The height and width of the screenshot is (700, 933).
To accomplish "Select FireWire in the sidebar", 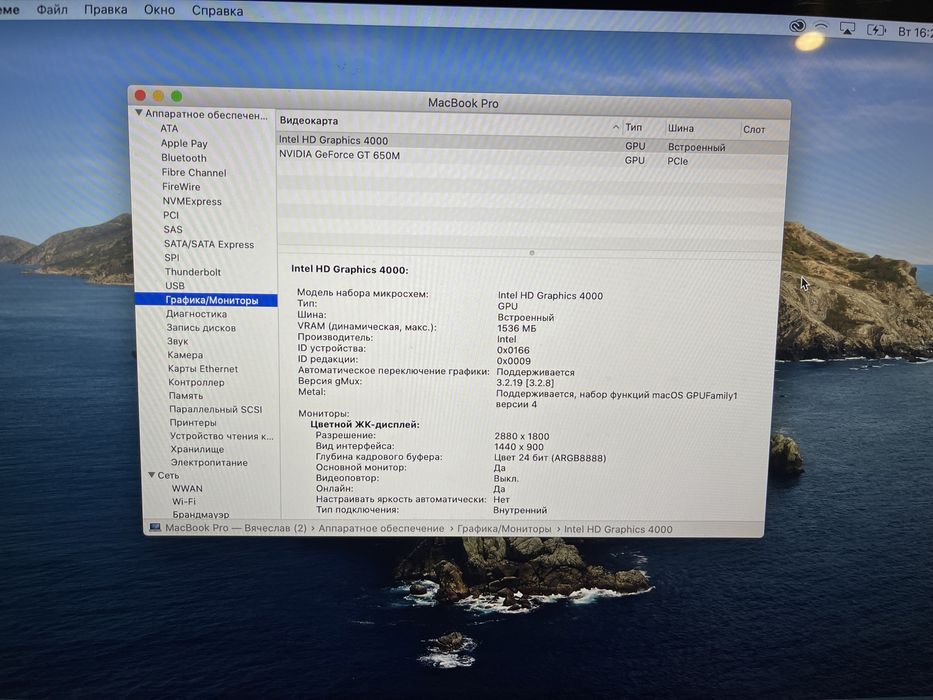I will [x=181, y=186].
